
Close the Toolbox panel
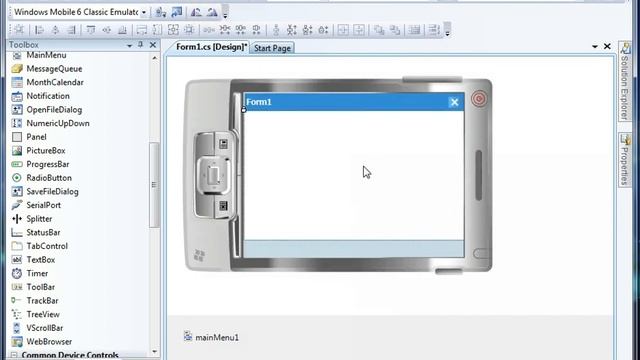click(153, 45)
